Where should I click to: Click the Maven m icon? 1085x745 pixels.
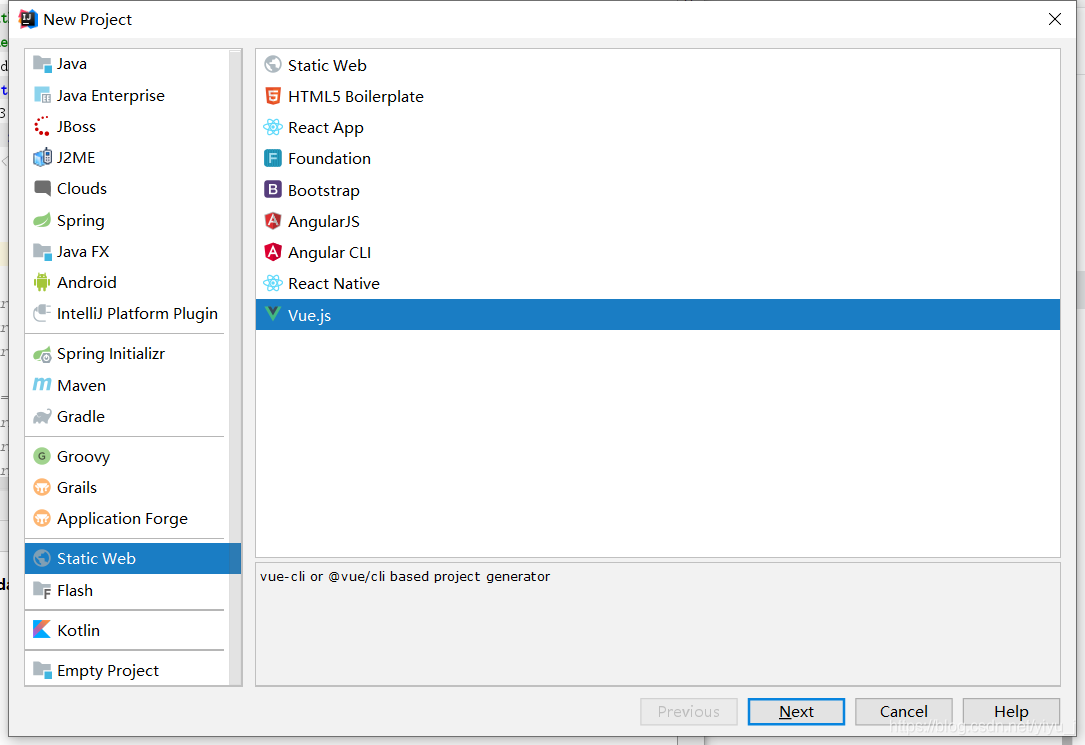[42, 385]
